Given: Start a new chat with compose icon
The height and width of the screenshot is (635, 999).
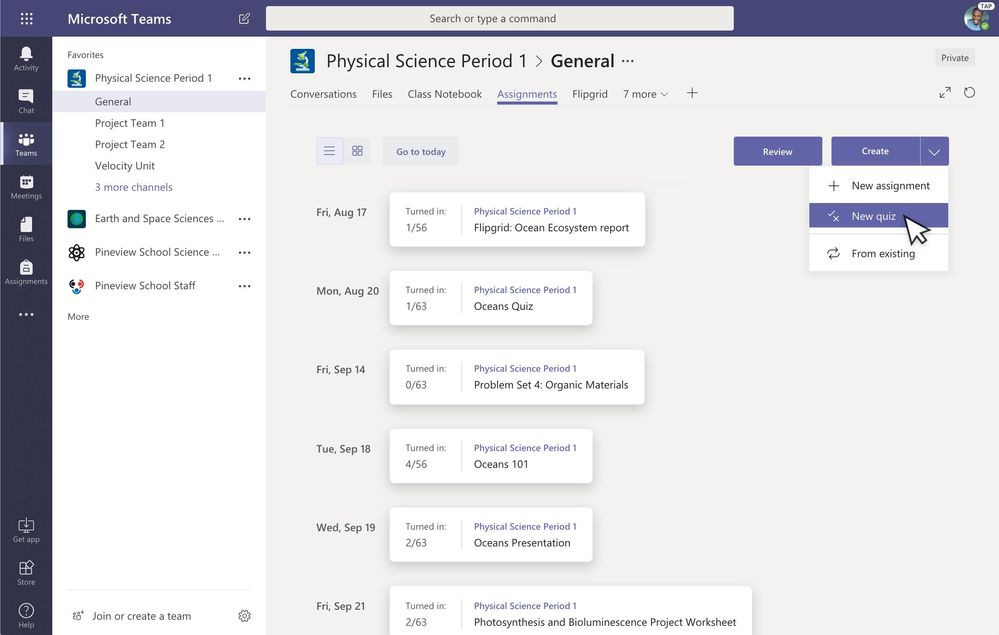Looking at the screenshot, I should (244, 18).
